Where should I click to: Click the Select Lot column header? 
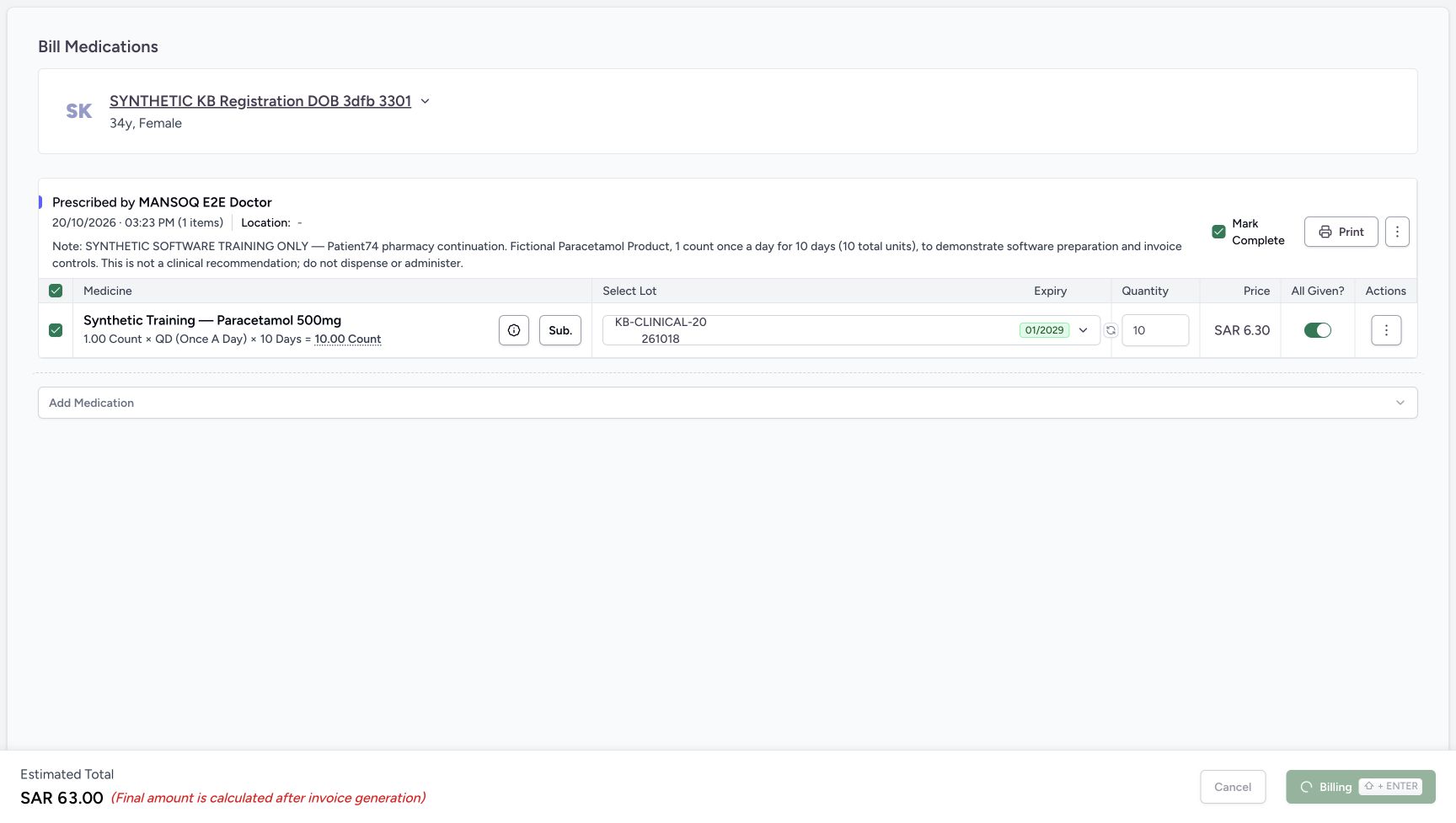pyautogui.click(x=629, y=291)
